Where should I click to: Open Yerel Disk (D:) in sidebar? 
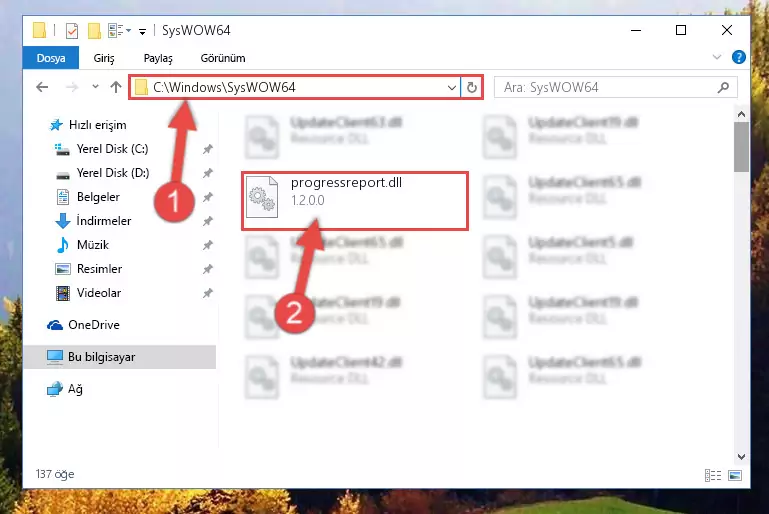coord(113,173)
